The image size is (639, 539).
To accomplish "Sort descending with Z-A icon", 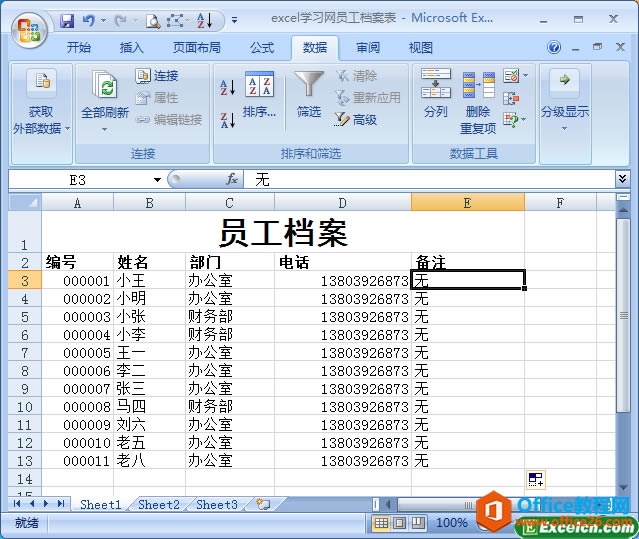I will pyautogui.click(x=227, y=120).
